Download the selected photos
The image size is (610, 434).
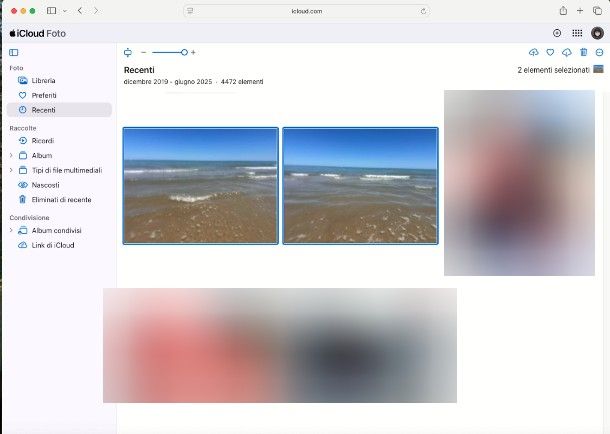(566, 52)
